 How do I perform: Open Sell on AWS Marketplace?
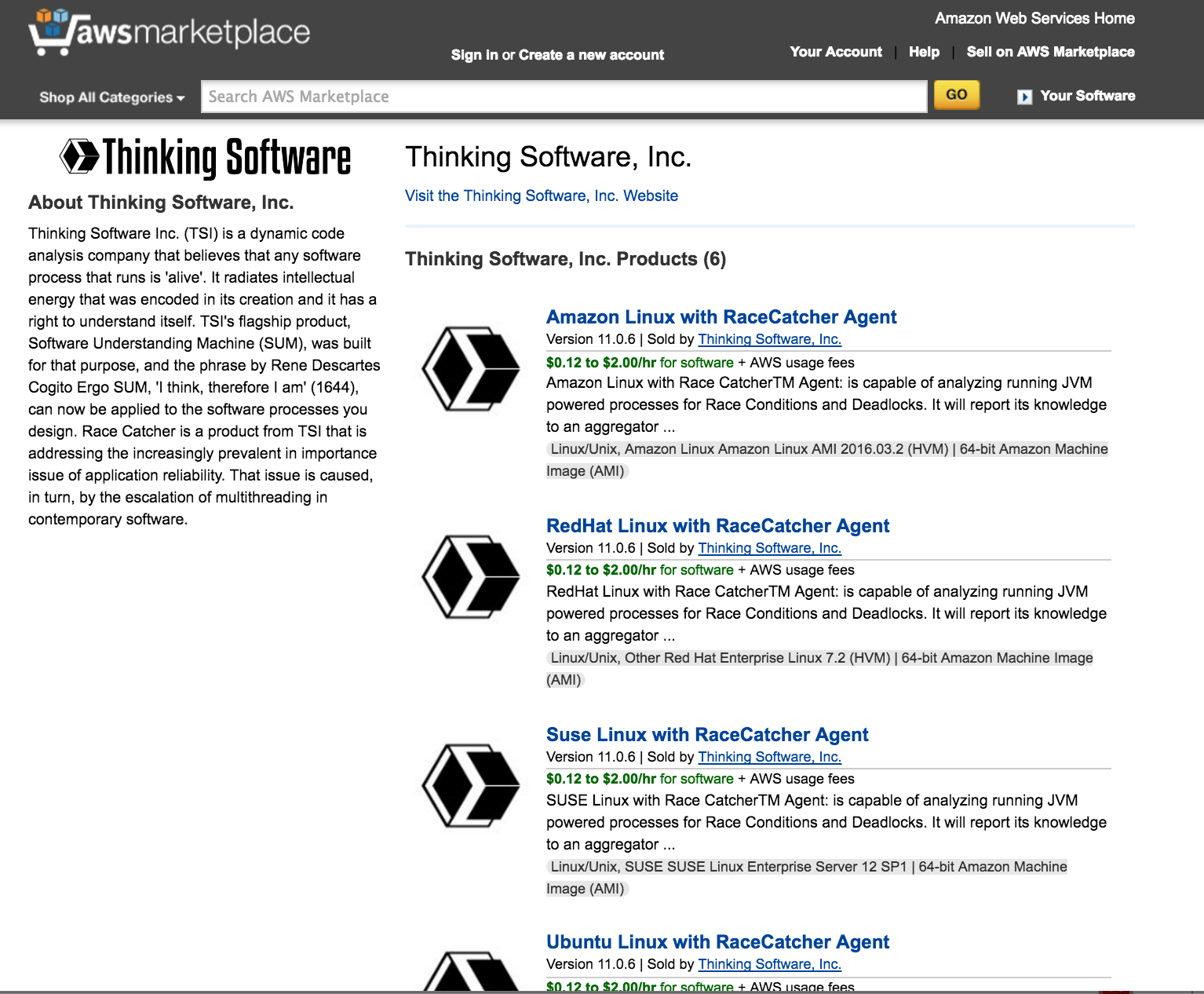1050,52
